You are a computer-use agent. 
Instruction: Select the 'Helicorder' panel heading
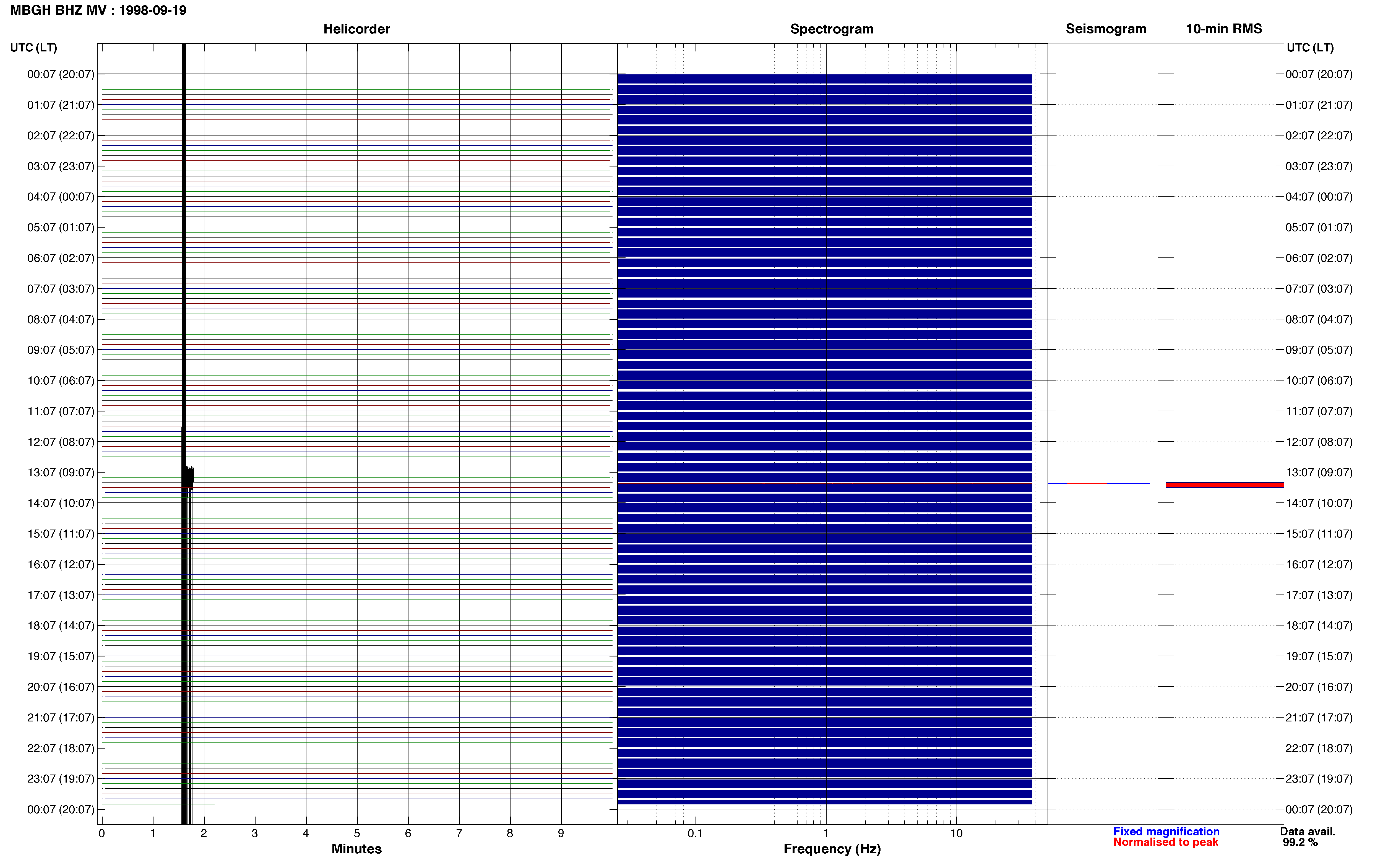[x=356, y=29]
